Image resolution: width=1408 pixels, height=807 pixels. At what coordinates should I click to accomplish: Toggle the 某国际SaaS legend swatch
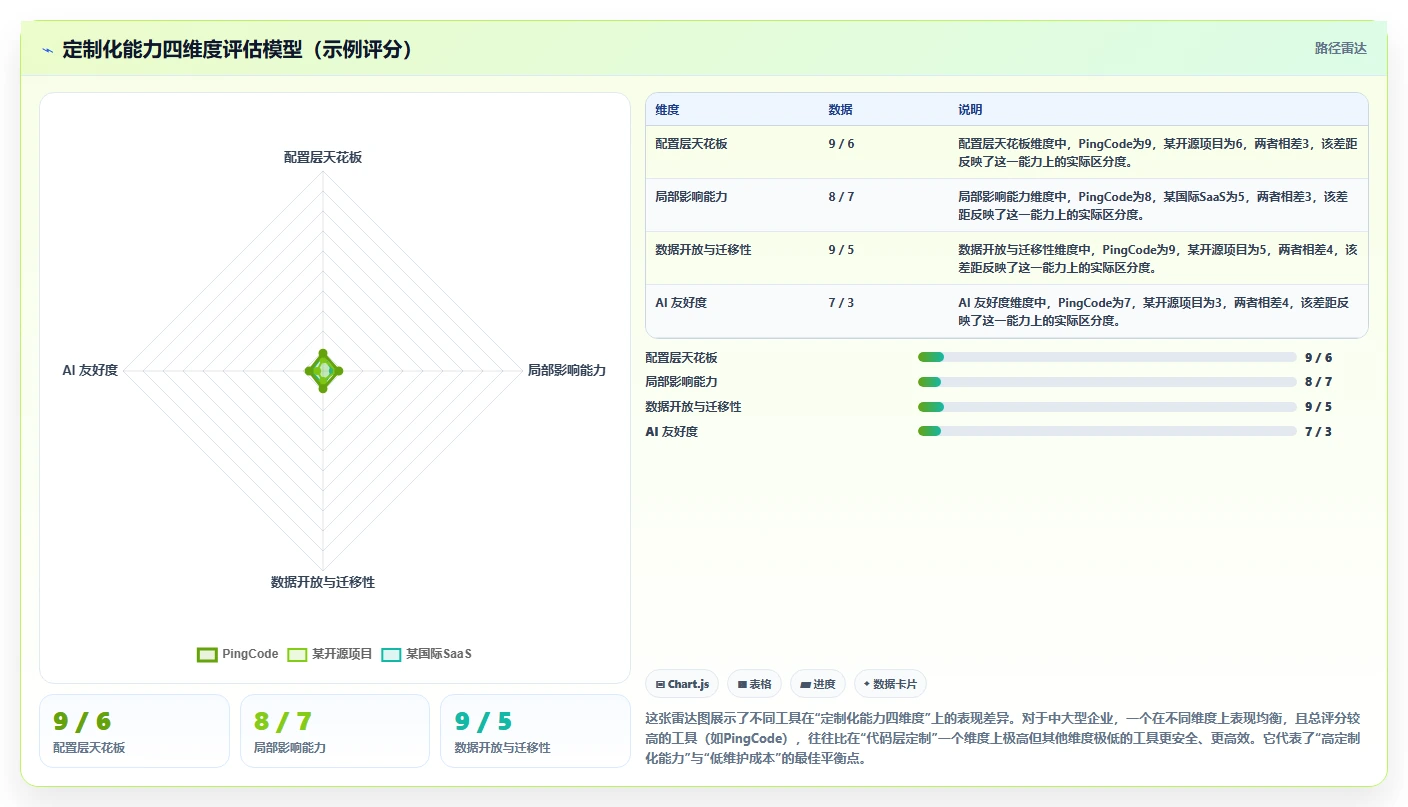click(x=391, y=655)
